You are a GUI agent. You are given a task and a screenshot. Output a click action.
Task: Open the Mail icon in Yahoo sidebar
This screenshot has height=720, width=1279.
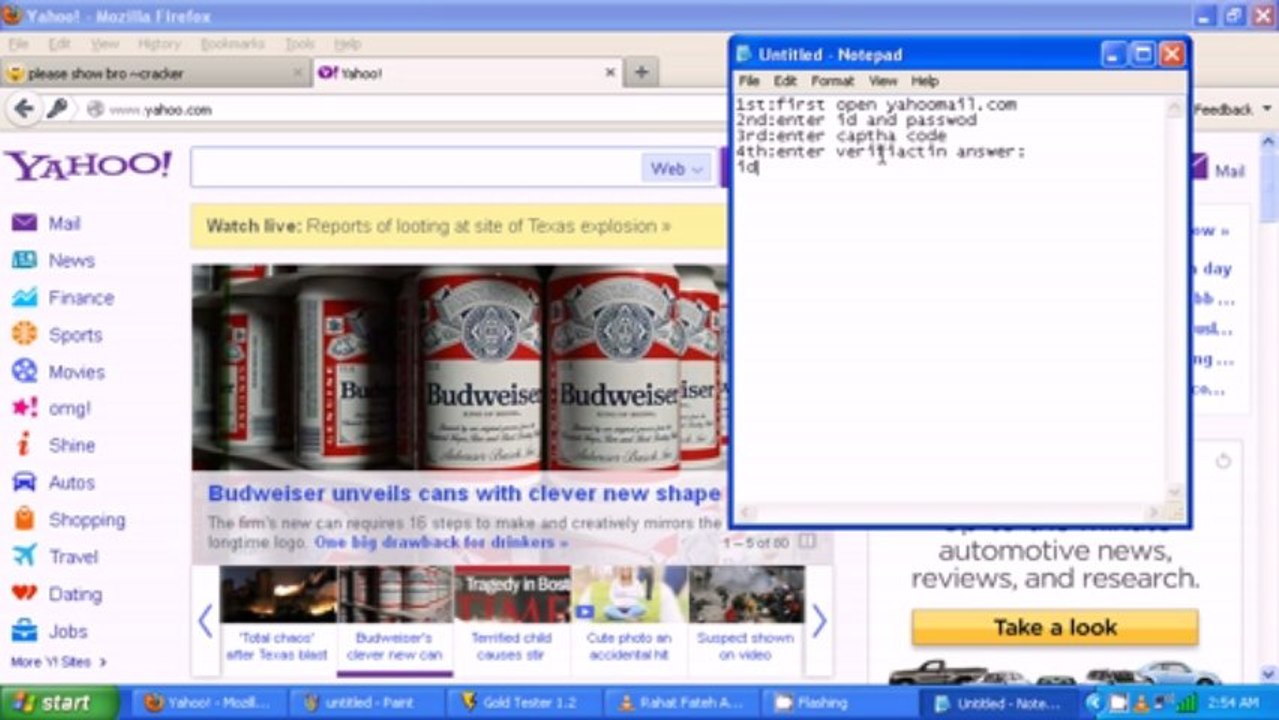(x=24, y=223)
